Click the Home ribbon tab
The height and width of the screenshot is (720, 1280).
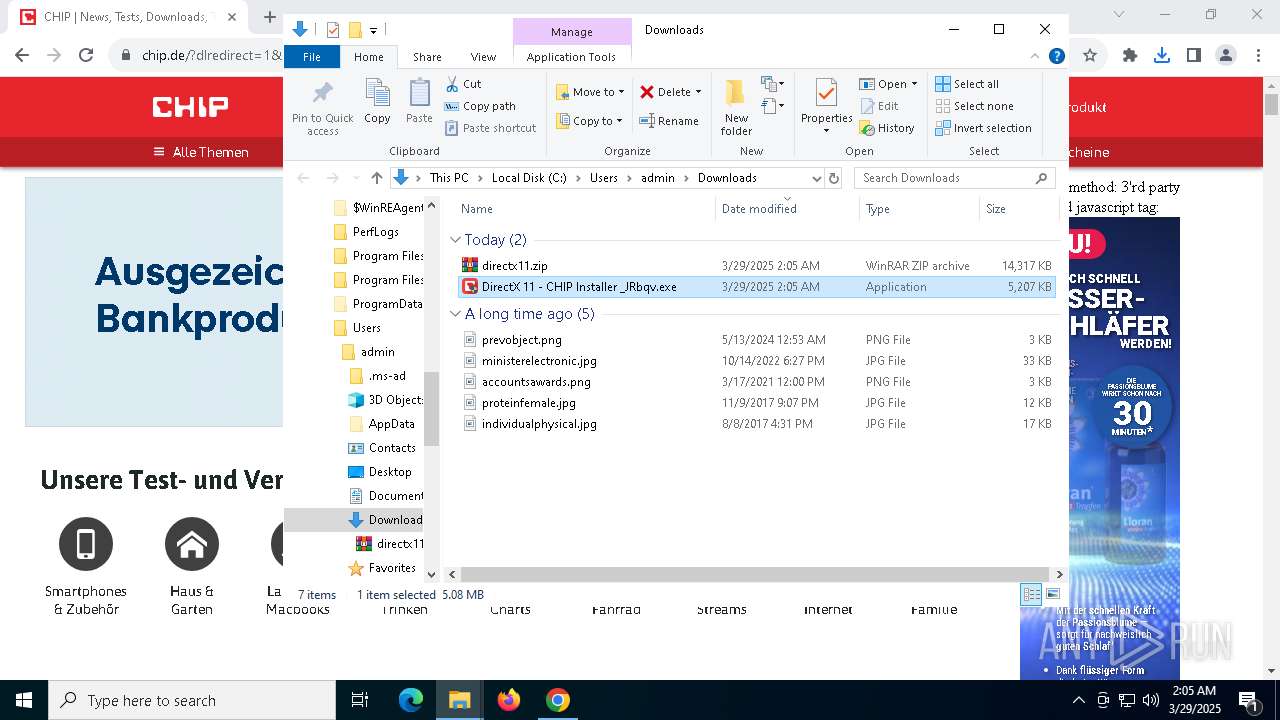point(369,57)
